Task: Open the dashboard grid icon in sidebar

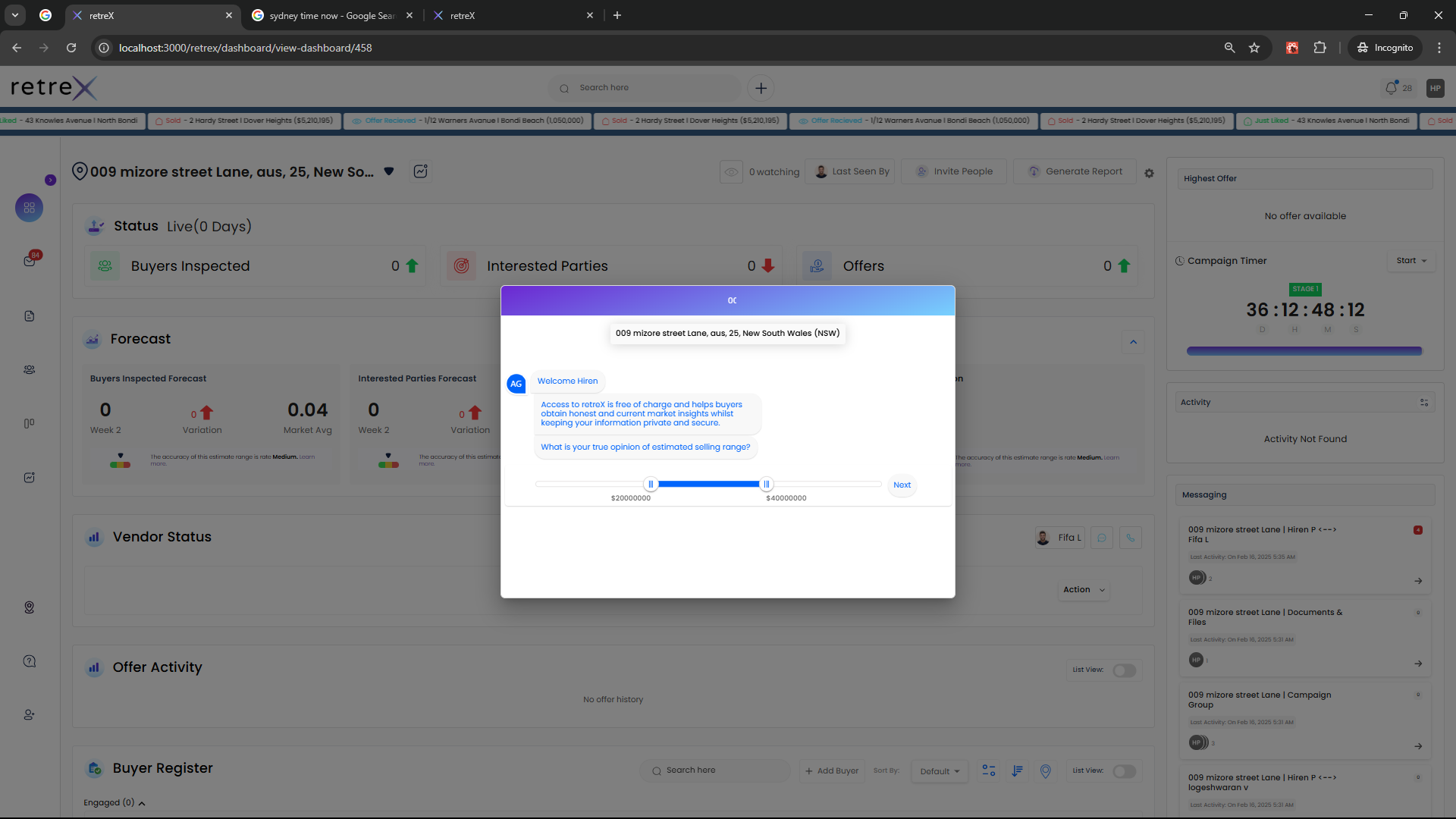Action: tap(29, 208)
